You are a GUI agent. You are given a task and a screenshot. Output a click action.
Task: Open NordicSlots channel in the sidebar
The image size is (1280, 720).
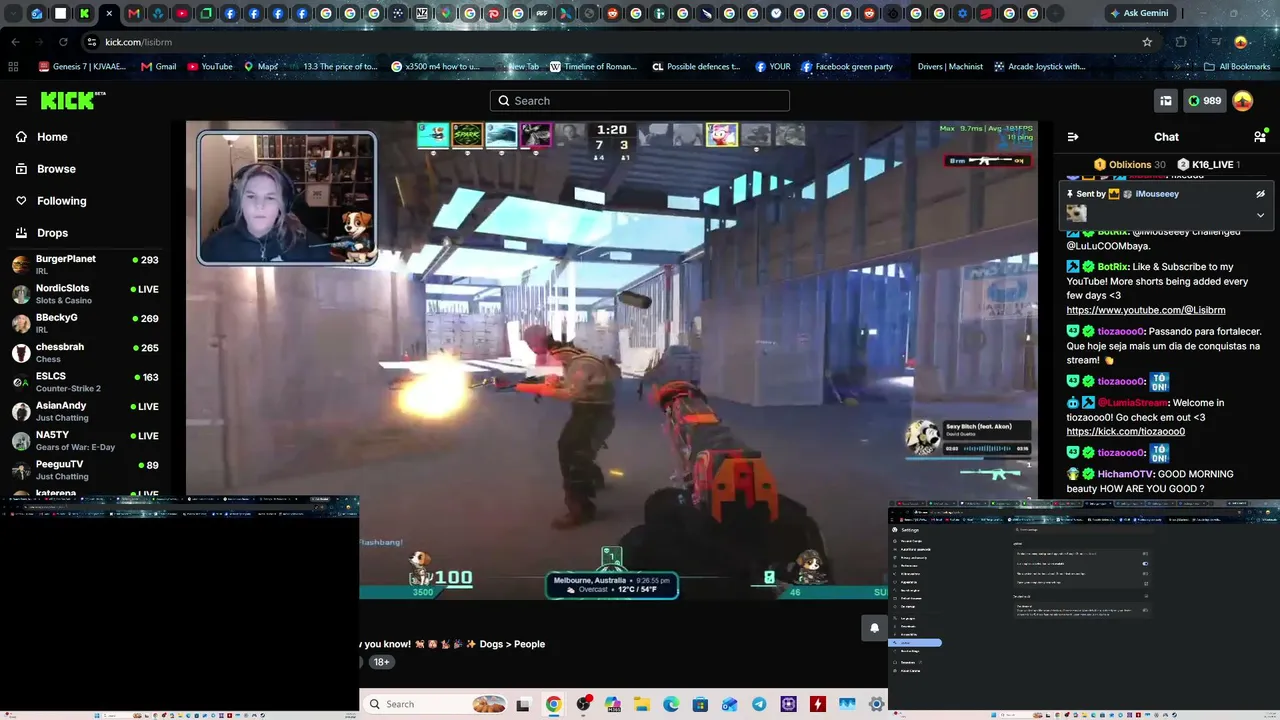[85, 294]
